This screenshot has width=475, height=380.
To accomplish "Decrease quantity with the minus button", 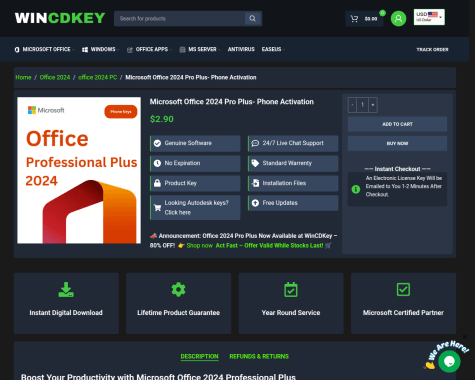I will (352, 105).
